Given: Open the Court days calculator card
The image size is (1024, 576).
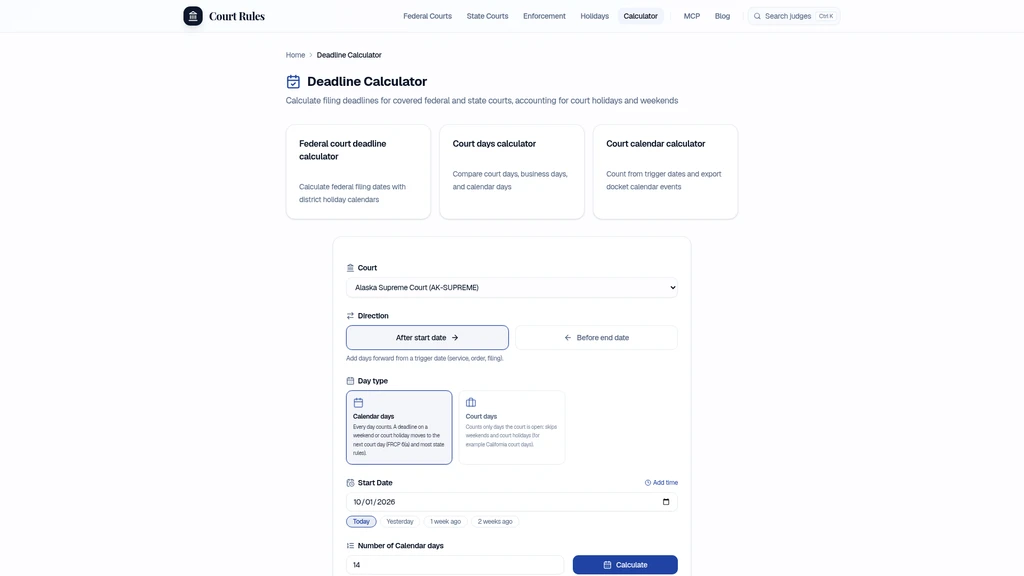Looking at the screenshot, I should [511, 172].
